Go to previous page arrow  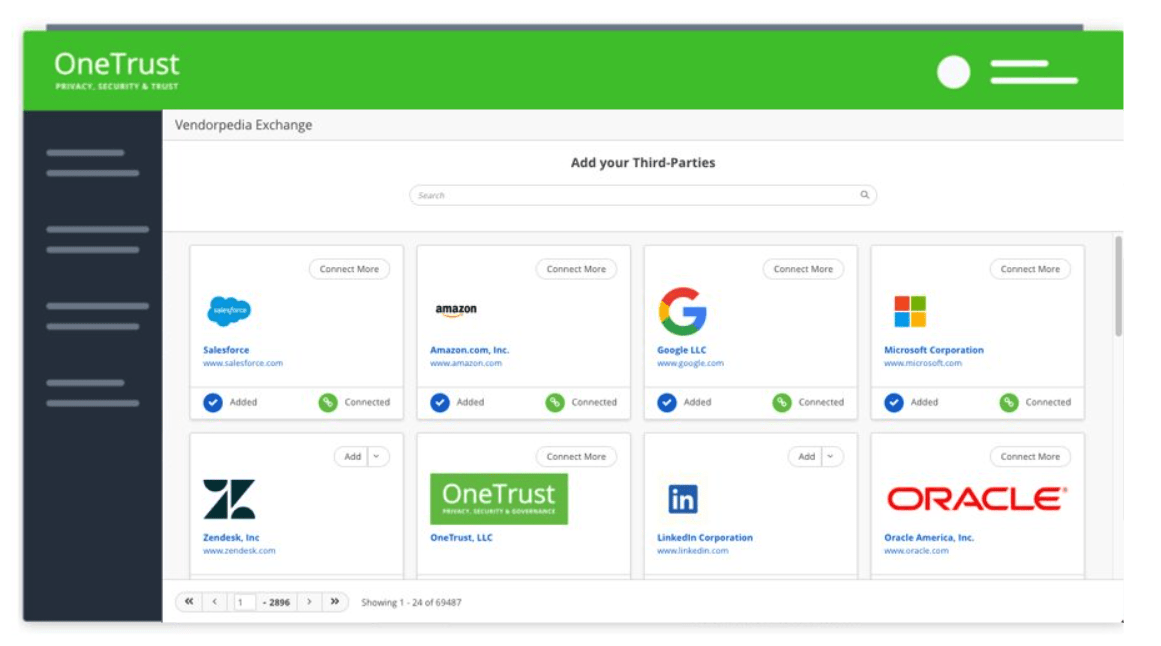pyautogui.click(x=215, y=602)
